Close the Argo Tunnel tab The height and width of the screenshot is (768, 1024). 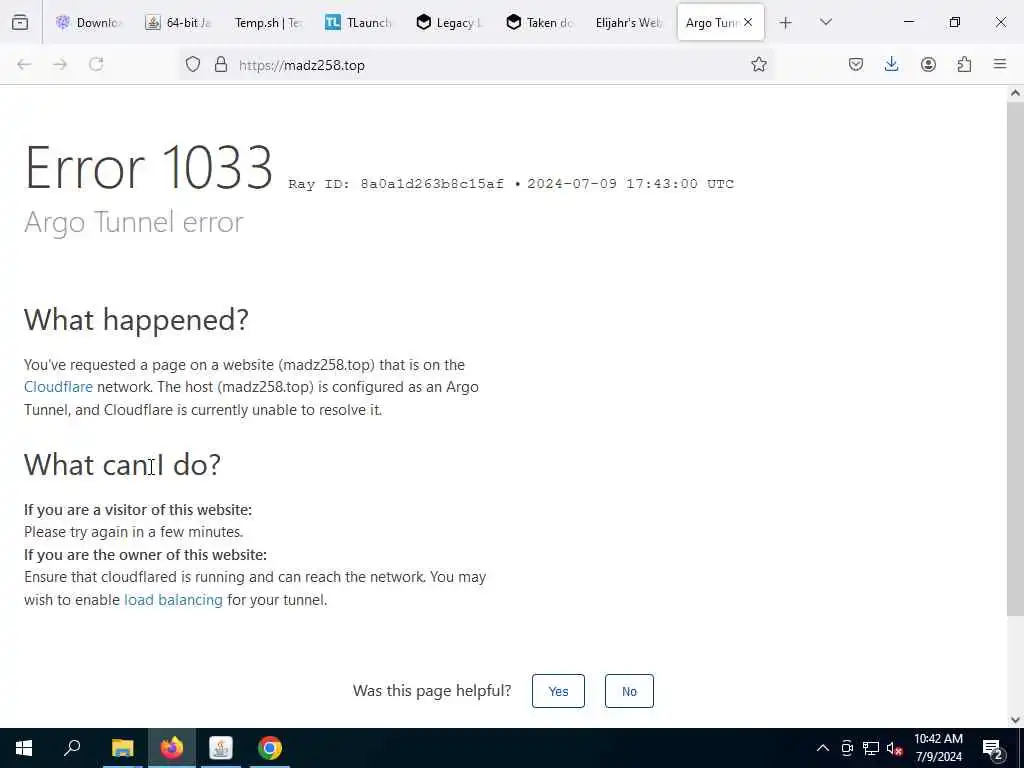[x=748, y=22]
